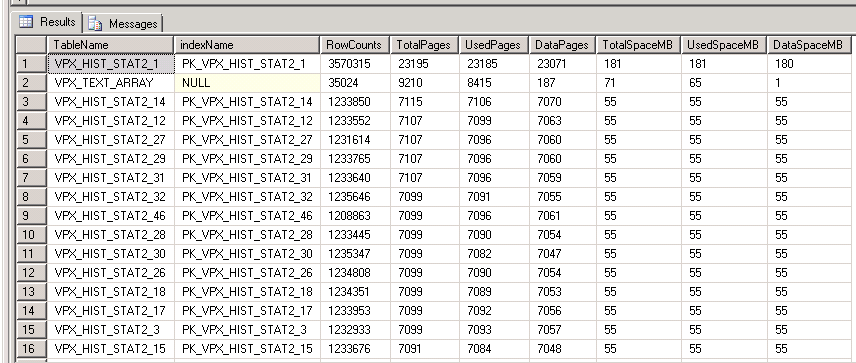Screen dimensions: 856x363
Task: Click the VPX_HIST_STAT2_14 table name cell
Action: pyautogui.click(x=111, y=102)
